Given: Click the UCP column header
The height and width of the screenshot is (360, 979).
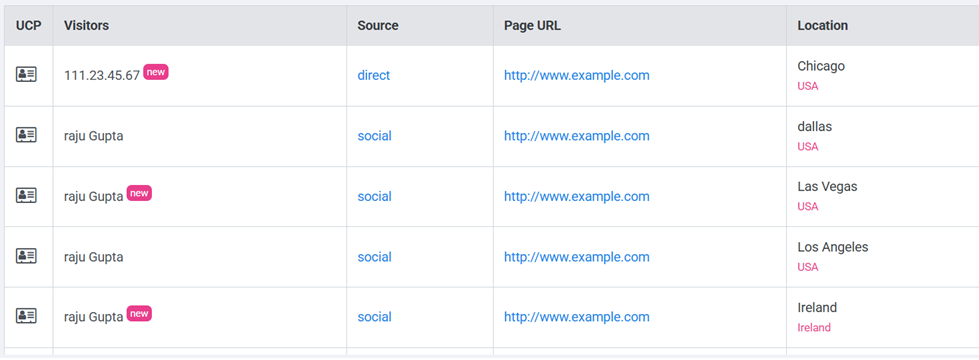Looking at the screenshot, I should pyautogui.click(x=29, y=26).
